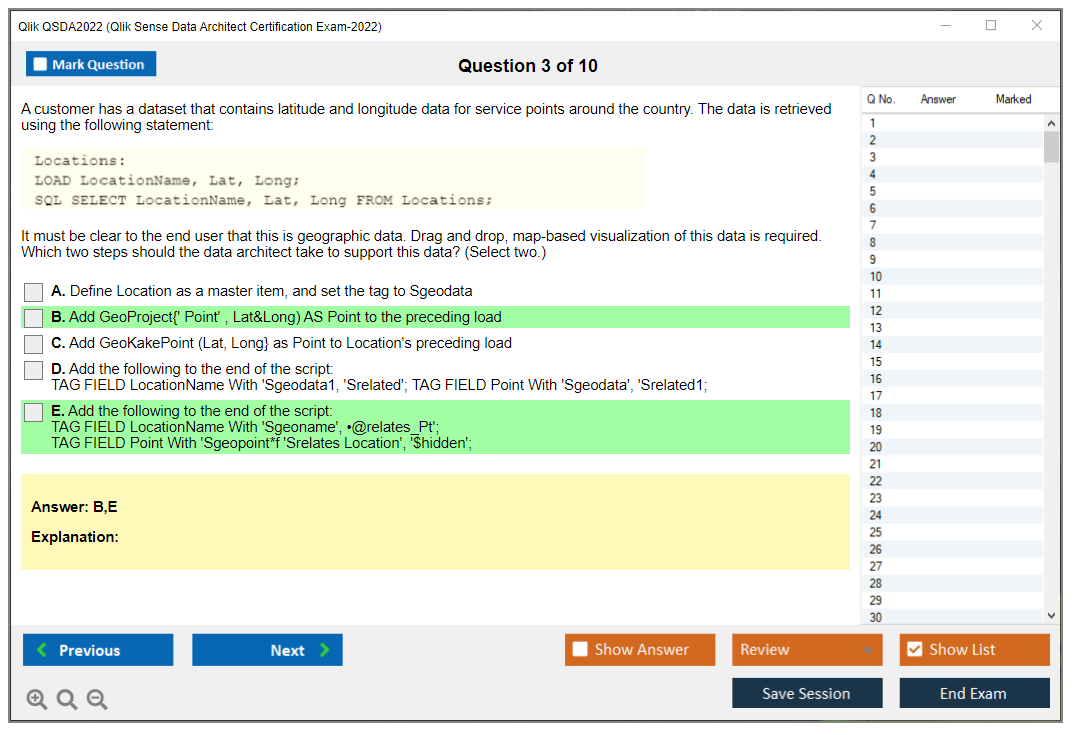Expand the Review dropdown button
Viewport: 1075px width, 735px height.
pyautogui.click(x=867, y=650)
